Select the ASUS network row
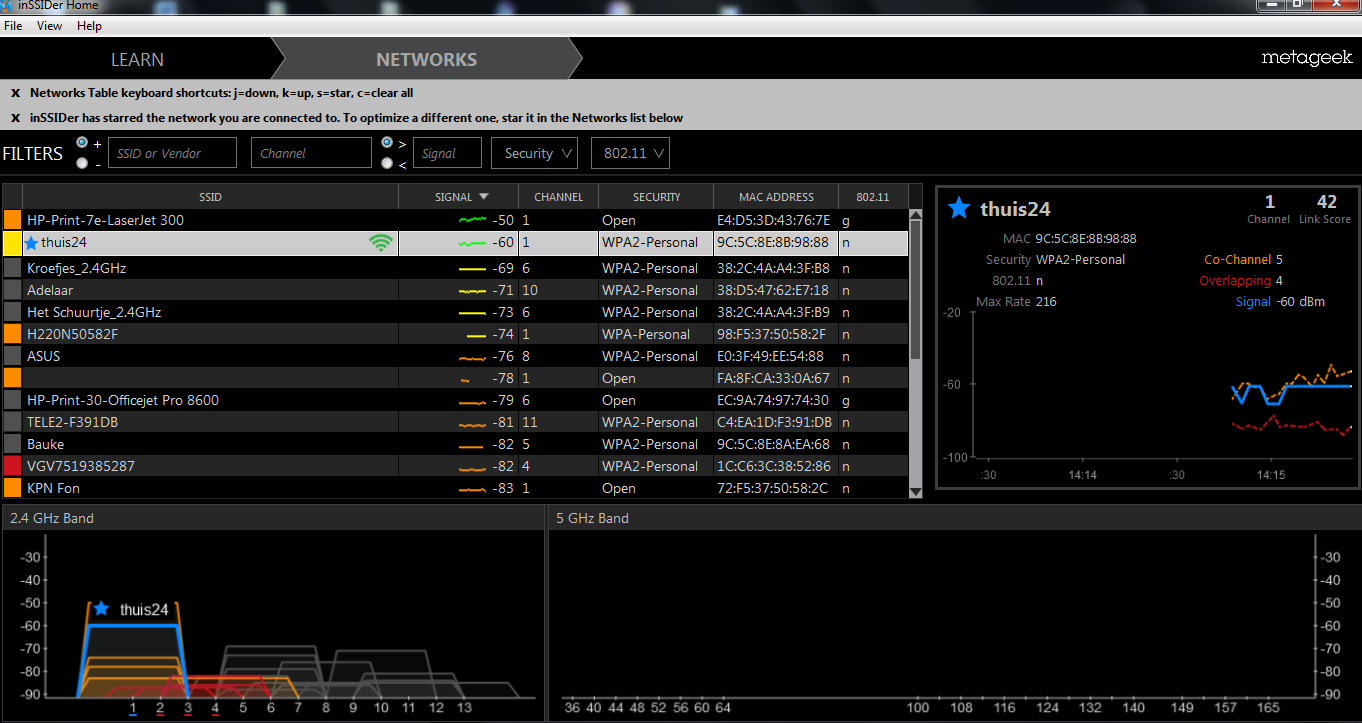The width and height of the screenshot is (1362, 723). 456,356
